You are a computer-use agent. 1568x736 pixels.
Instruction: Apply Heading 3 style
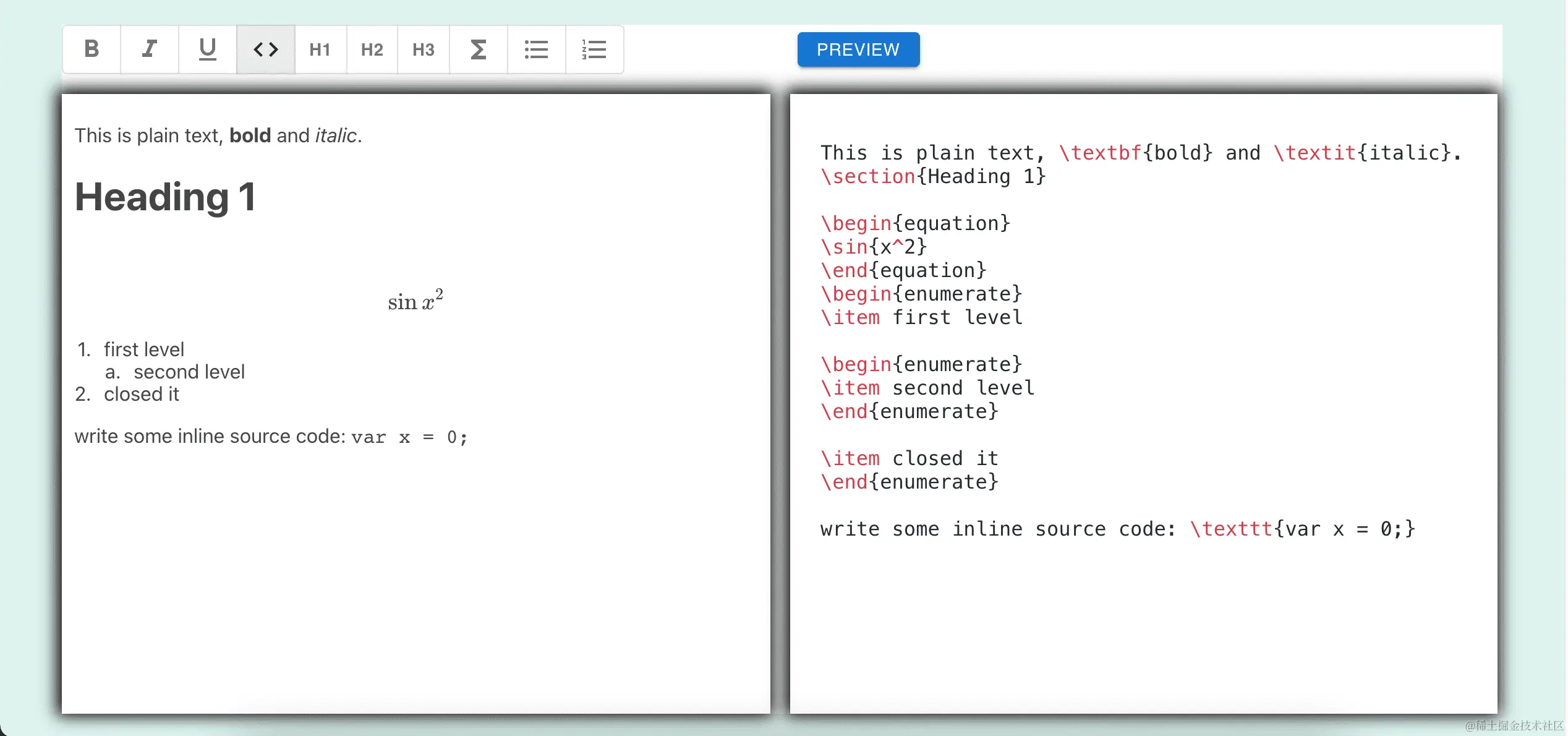point(423,49)
